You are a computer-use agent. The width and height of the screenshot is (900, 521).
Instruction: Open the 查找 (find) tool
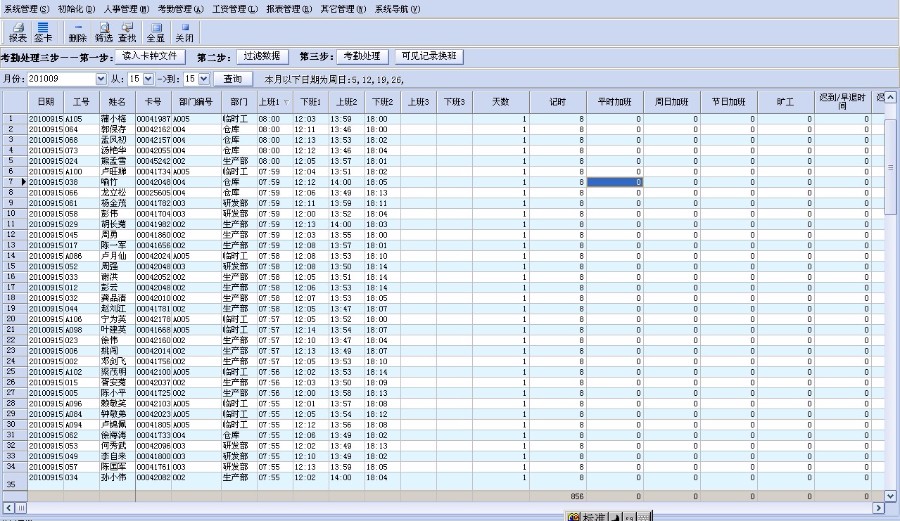(127, 32)
